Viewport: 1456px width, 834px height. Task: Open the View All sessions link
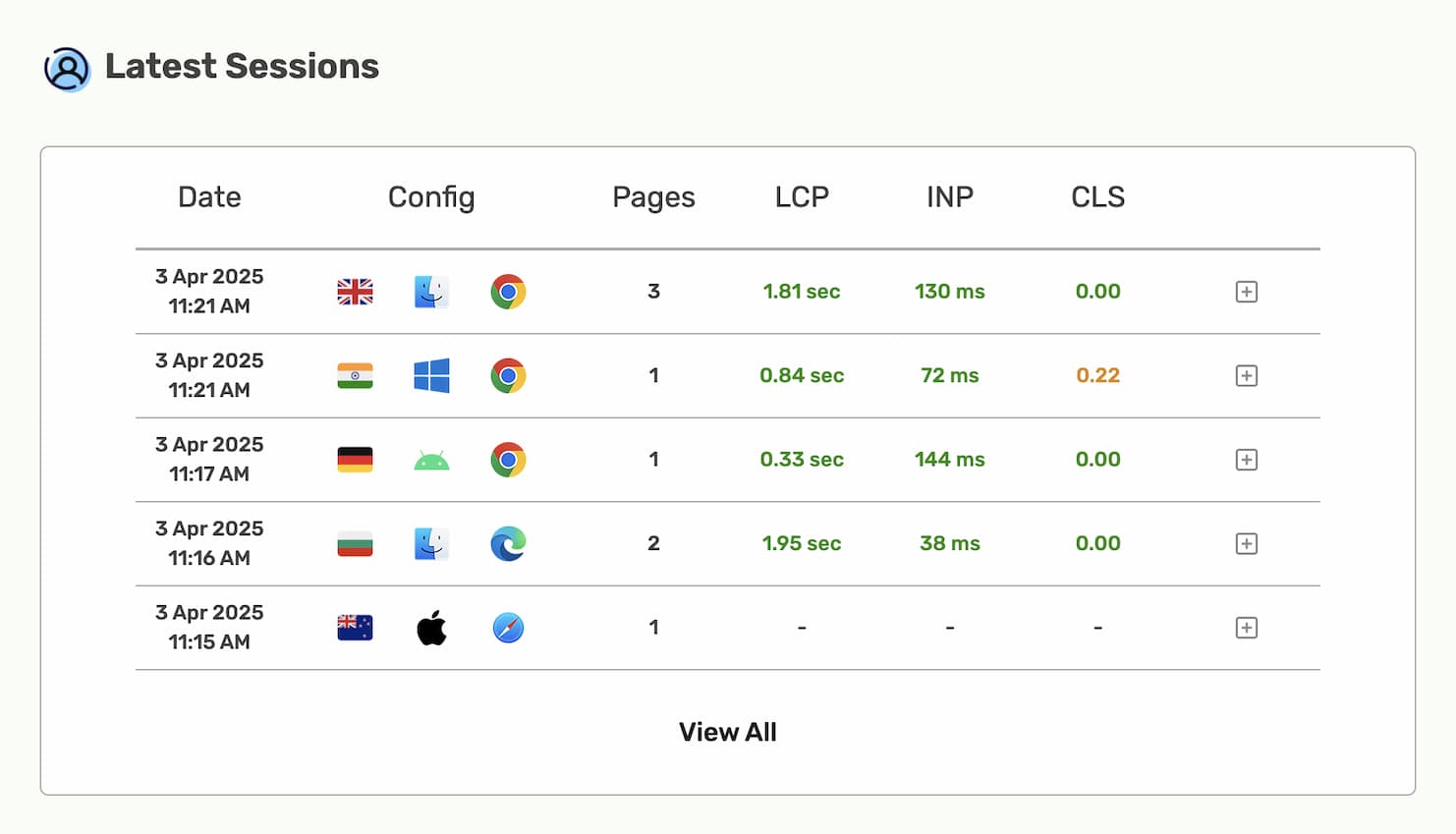(x=727, y=732)
